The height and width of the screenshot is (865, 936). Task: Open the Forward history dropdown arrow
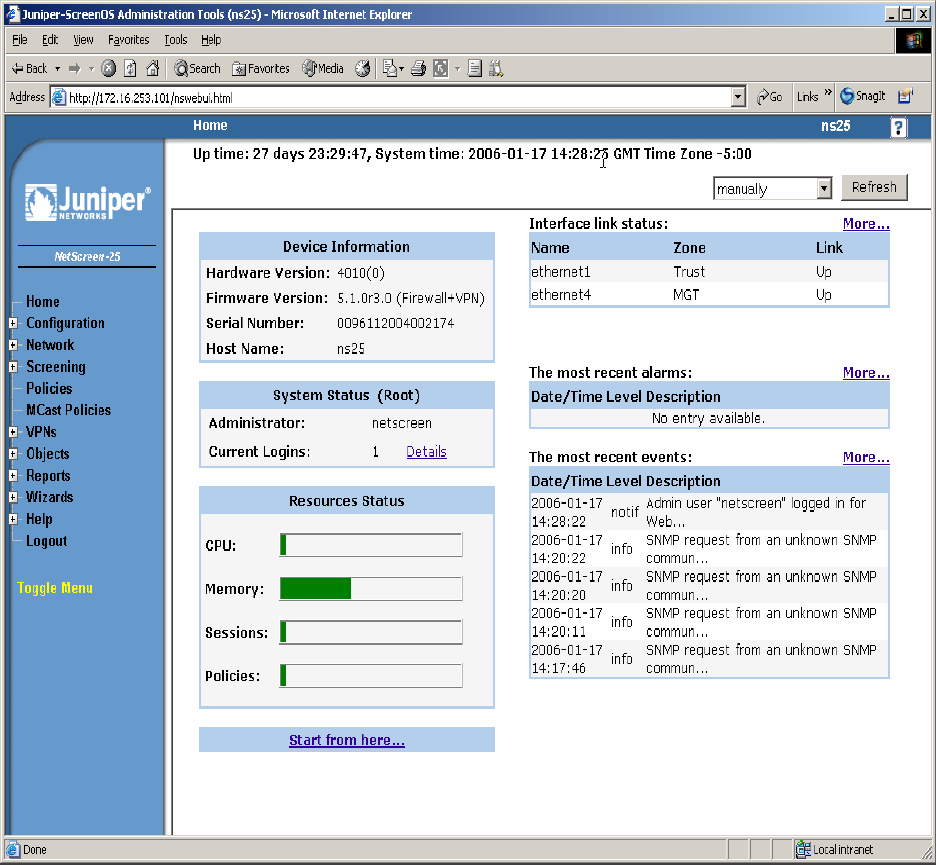pos(91,69)
